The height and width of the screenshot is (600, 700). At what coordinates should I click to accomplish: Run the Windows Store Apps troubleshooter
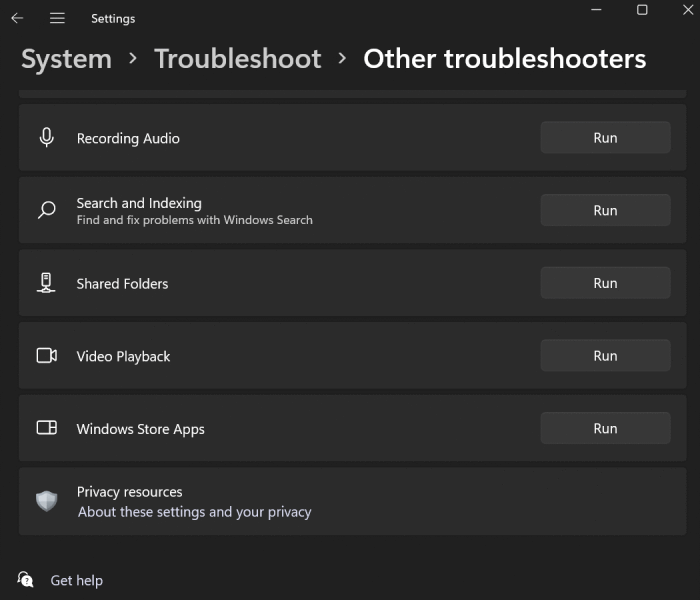605,428
